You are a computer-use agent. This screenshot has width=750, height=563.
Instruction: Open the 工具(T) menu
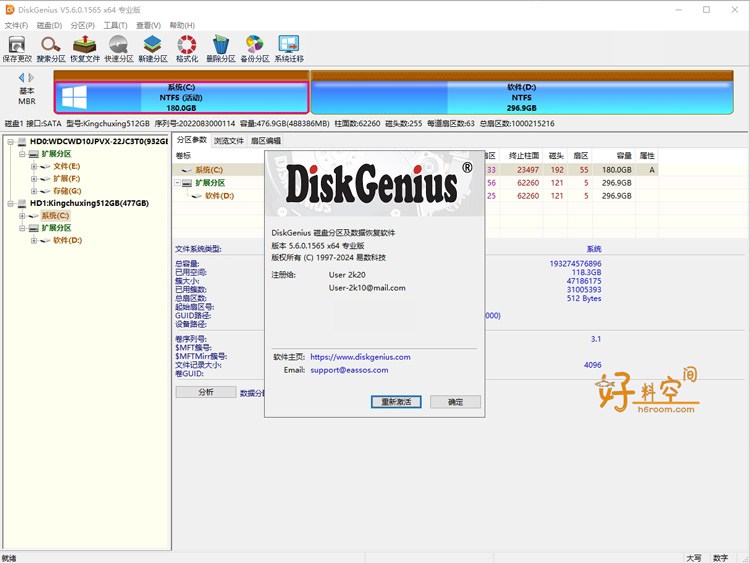pyautogui.click(x=115, y=25)
